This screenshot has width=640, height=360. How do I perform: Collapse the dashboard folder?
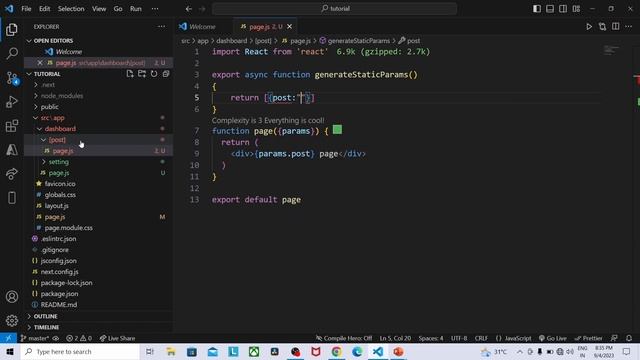(x=40, y=129)
